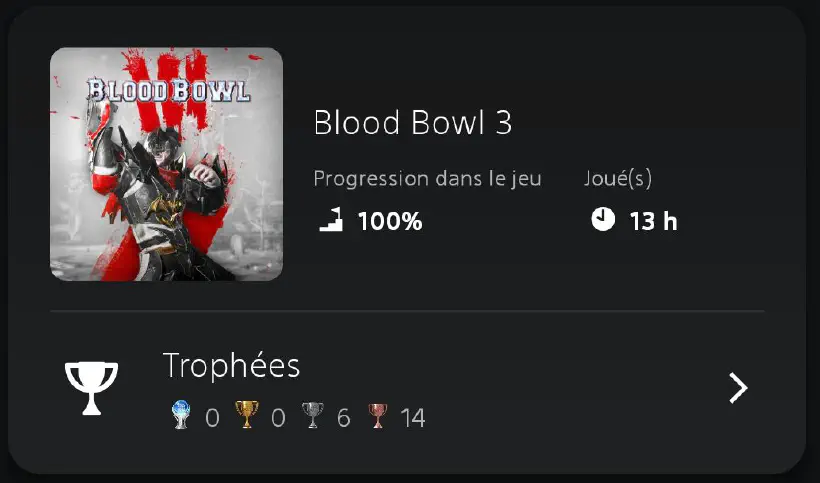Select the gold trophy icon
The height and width of the screenshot is (483, 820).
pyautogui.click(x=246, y=415)
